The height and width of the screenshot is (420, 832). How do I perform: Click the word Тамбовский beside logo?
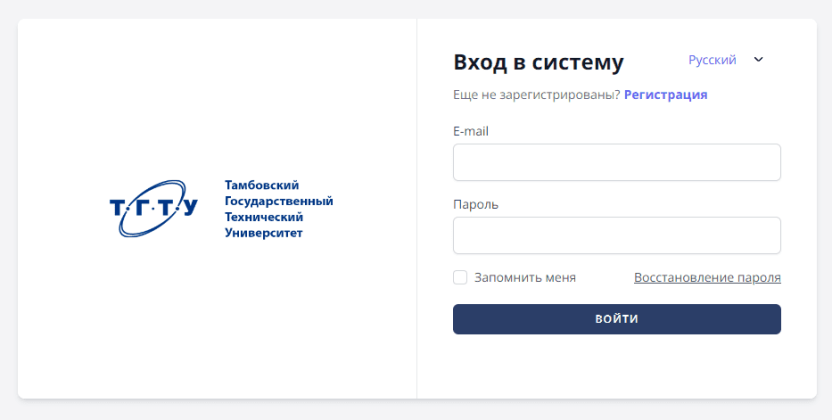click(x=262, y=185)
